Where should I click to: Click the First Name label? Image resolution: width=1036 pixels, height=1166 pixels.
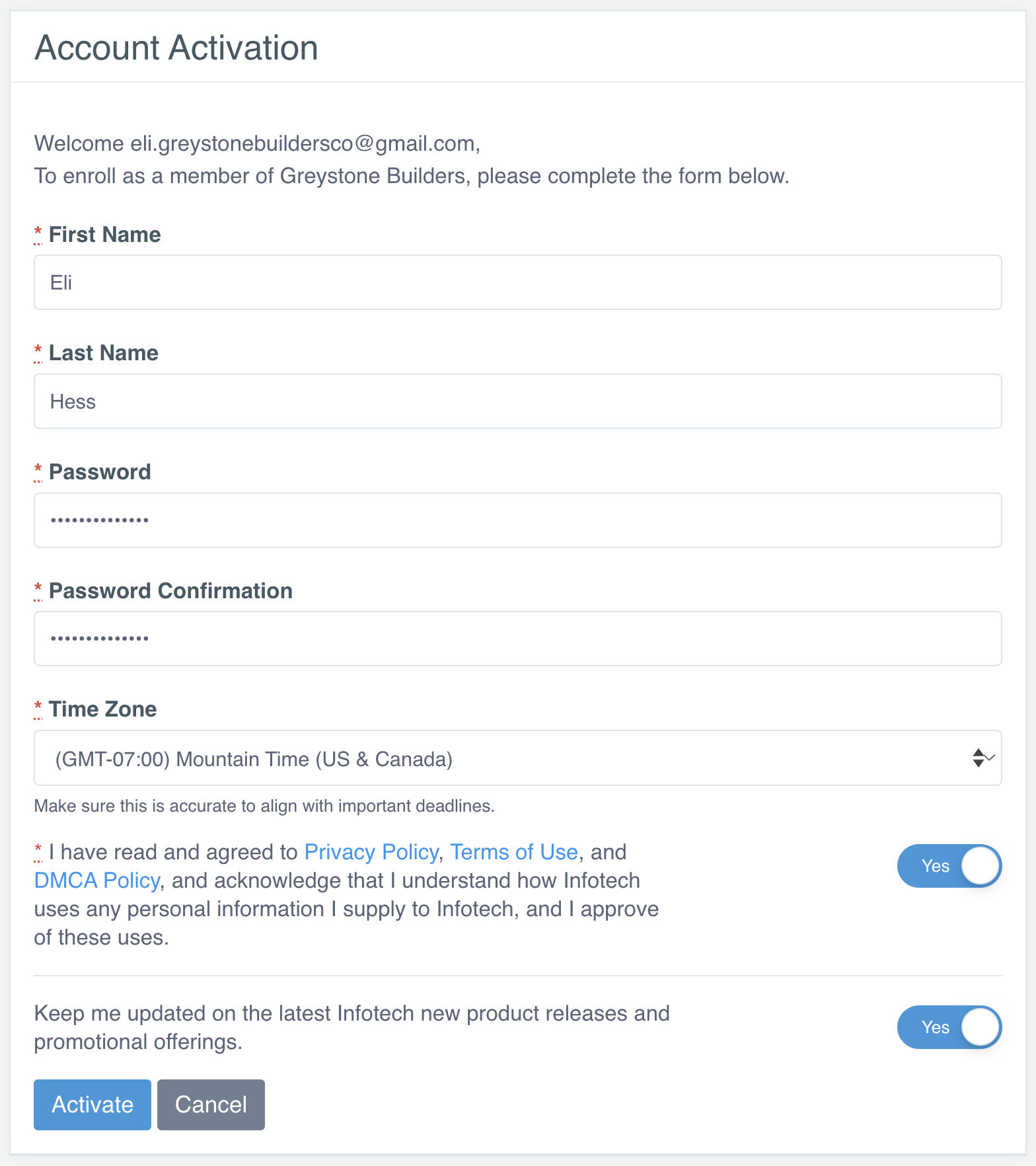[104, 235]
